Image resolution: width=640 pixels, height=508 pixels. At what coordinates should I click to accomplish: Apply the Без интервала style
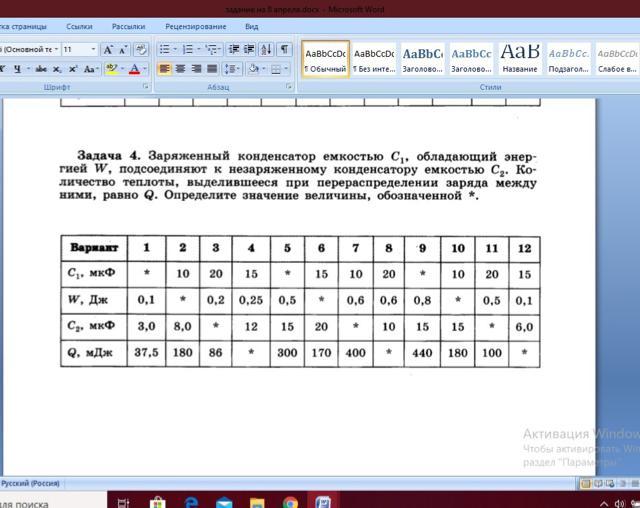[374, 59]
